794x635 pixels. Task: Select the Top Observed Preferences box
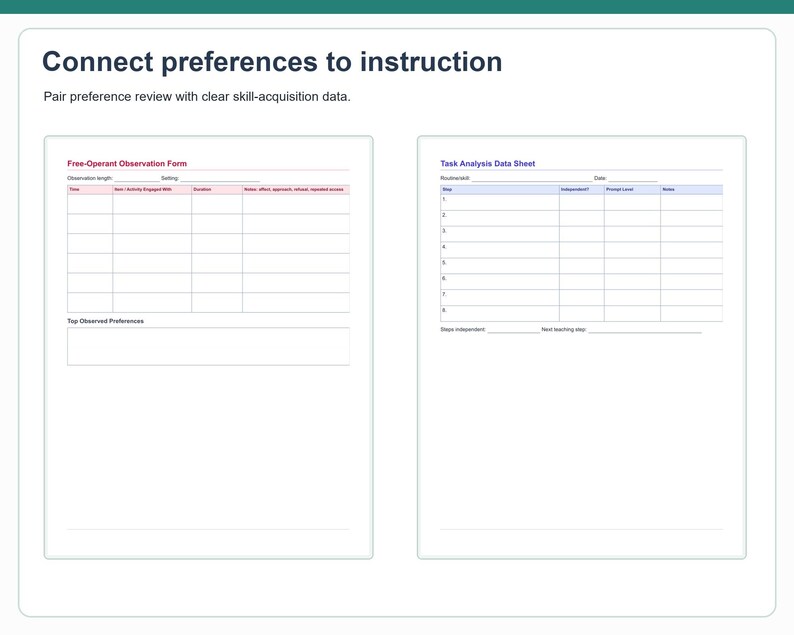click(x=209, y=346)
